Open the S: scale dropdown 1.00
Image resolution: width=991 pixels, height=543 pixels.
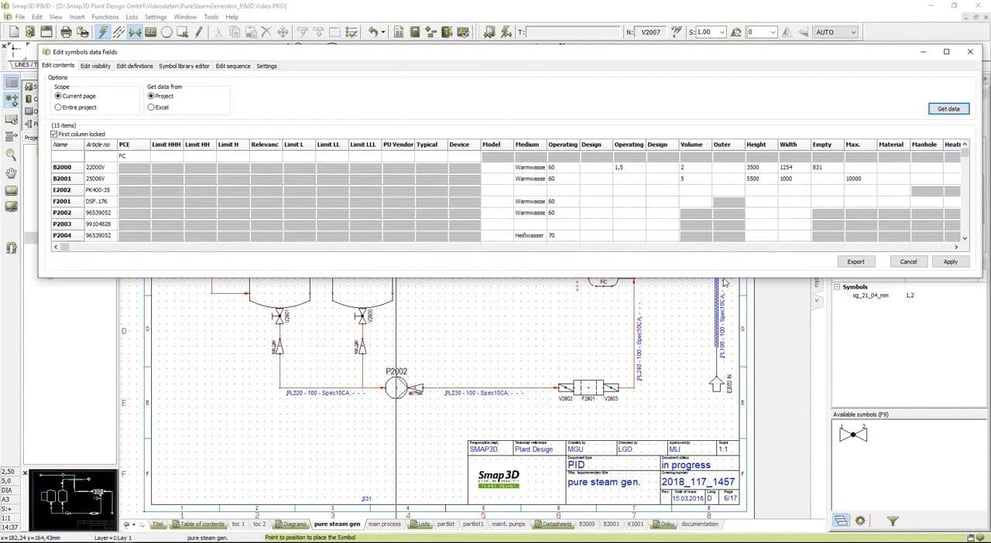[x=722, y=32]
